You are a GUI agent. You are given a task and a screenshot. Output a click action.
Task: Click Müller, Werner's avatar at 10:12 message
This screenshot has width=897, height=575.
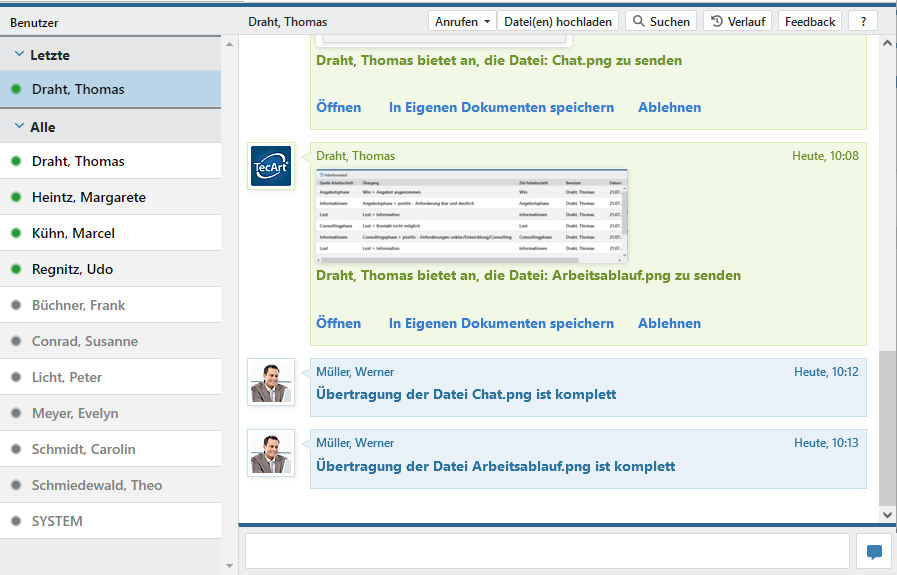pyautogui.click(x=271, y=382)
